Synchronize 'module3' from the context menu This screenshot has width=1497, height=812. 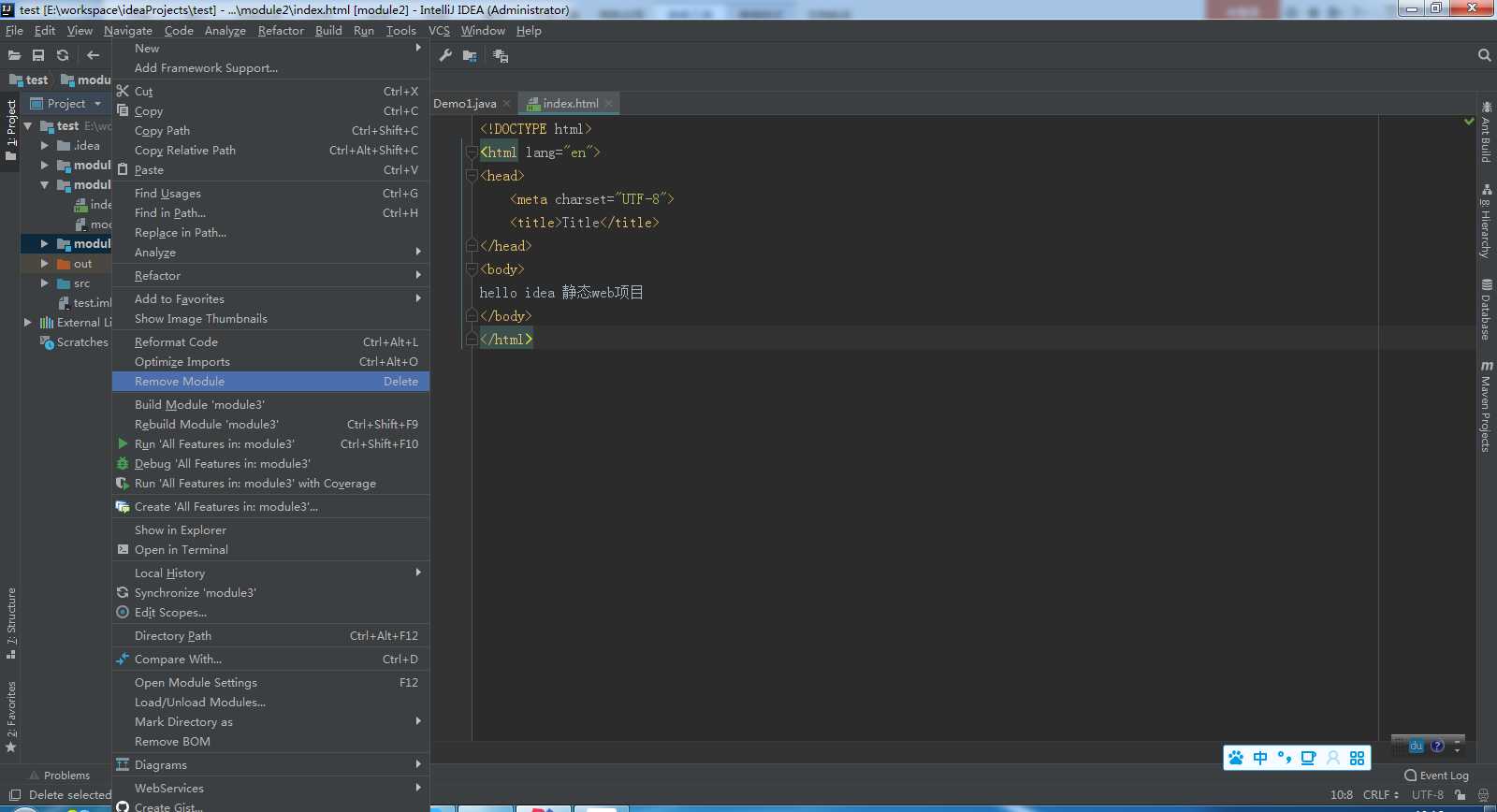coord(270,593)
